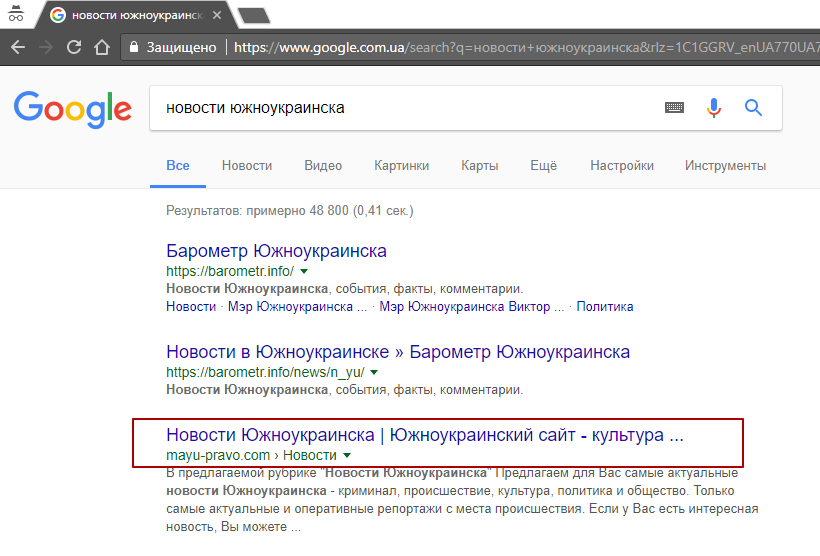The width and height of the screenshot is (820, 556).
Task: Select the 'новости южноукраинск' browser tab
Action: tap(137, 15)
